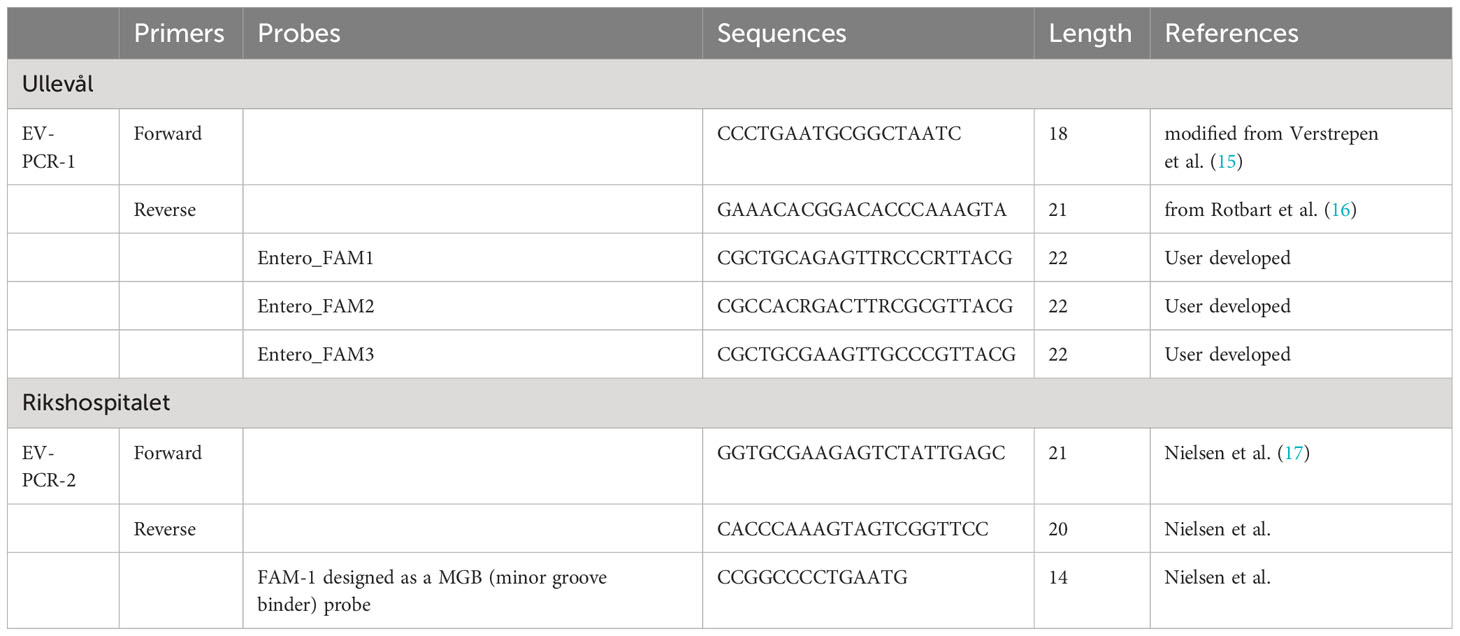Select the EV-PCR-1 assay cell
1460x636 pixels.
(x=63, y=147)
